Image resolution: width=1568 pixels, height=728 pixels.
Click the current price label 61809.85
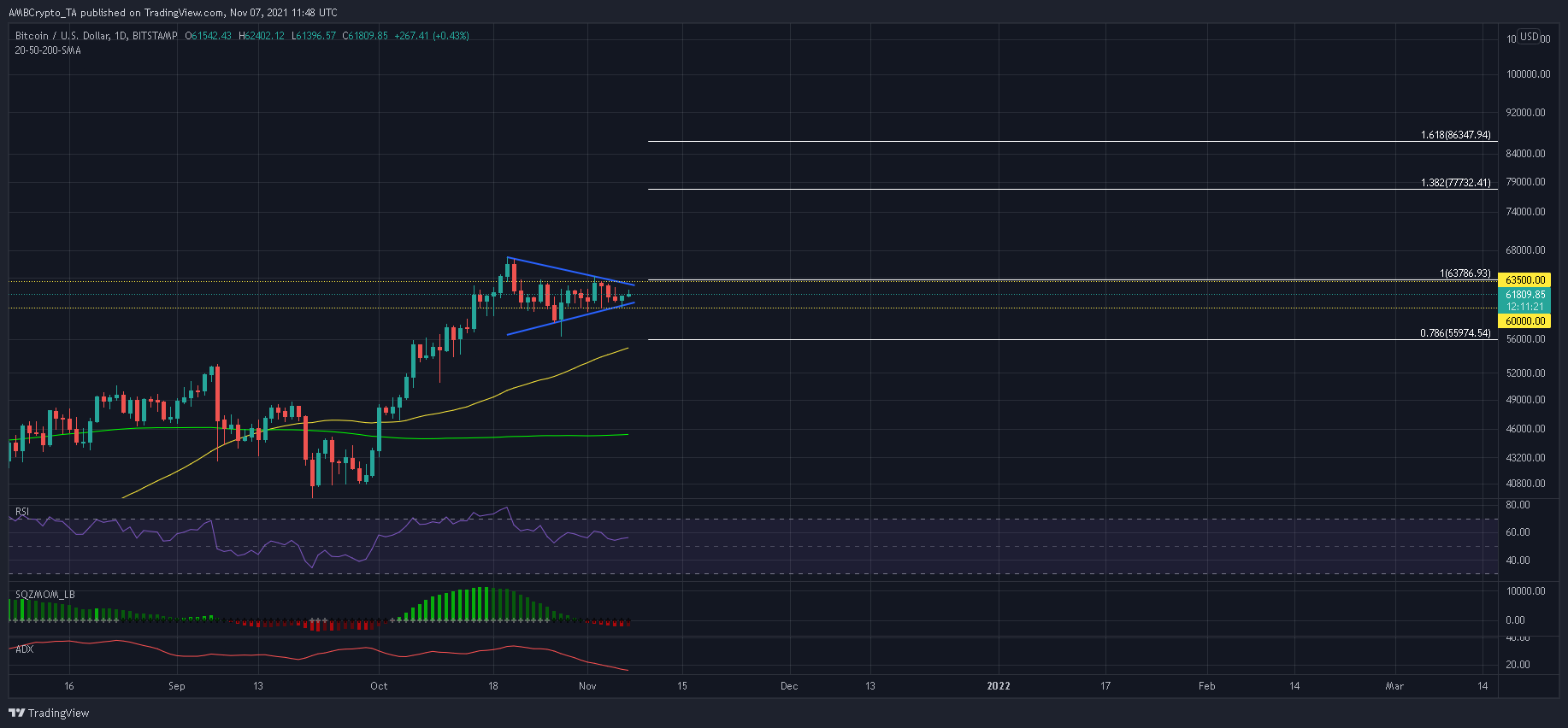pyautogui.click(x=1526, y=295)
